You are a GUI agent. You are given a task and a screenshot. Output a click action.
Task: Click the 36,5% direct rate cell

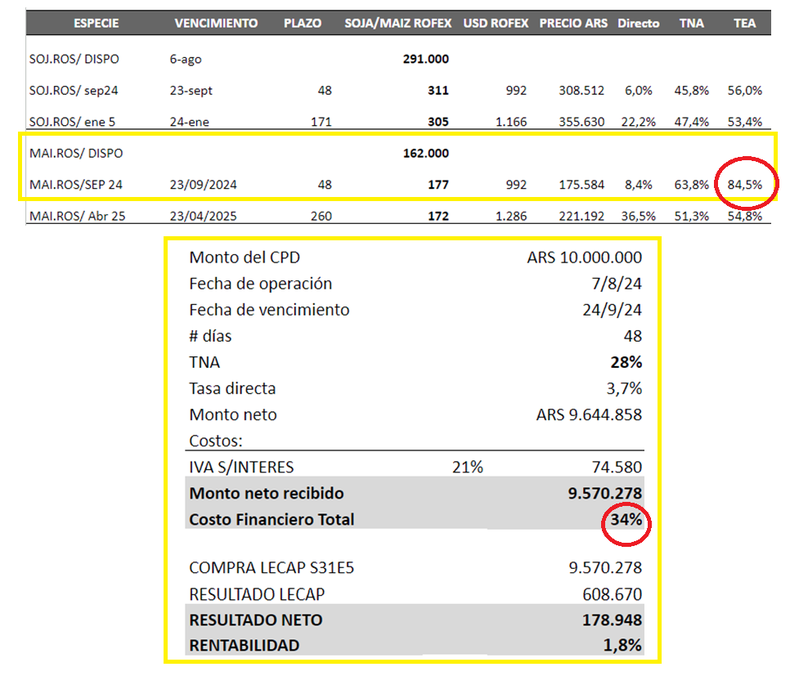638,216
